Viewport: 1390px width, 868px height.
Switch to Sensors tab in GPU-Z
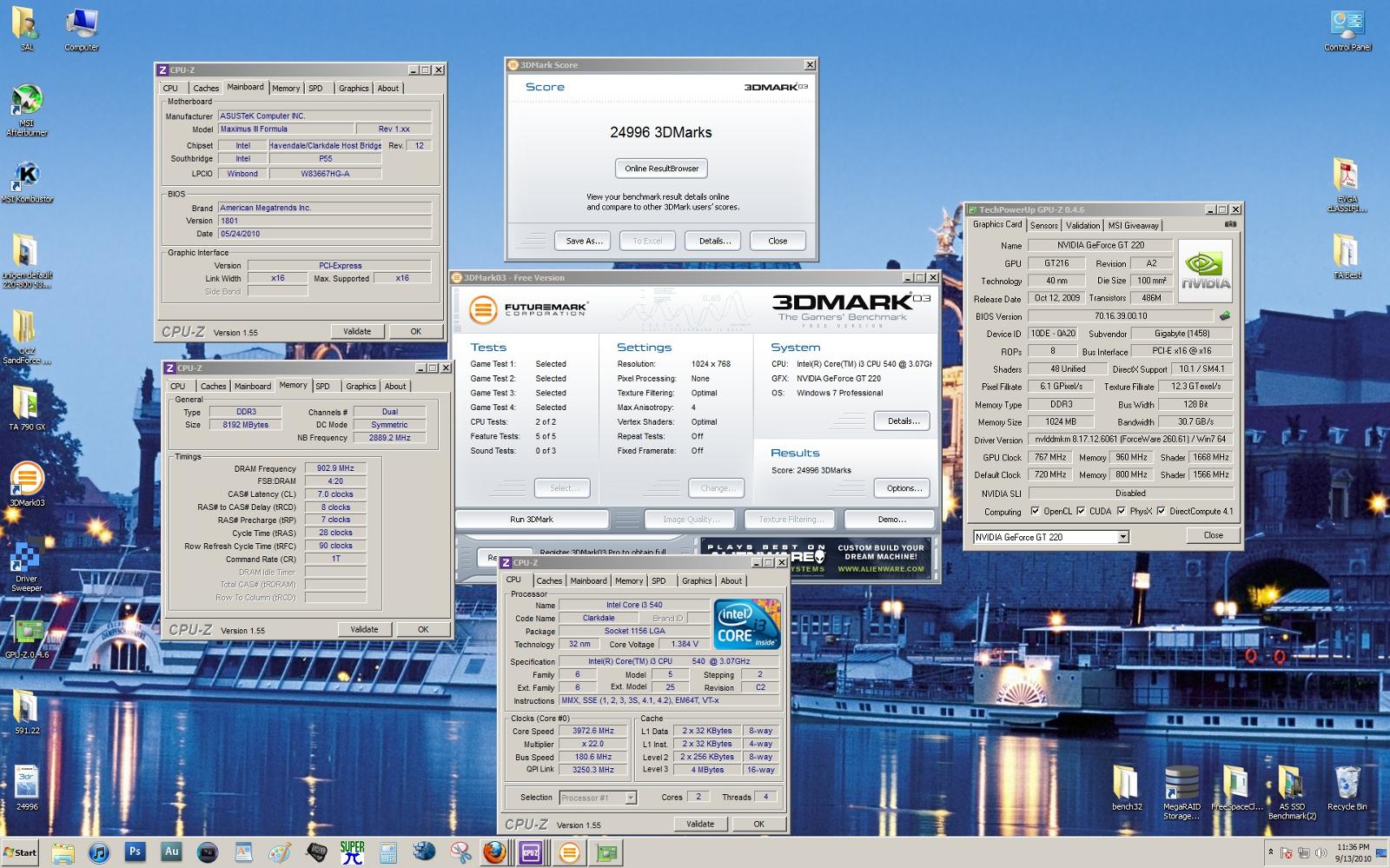click(1043, 225)
